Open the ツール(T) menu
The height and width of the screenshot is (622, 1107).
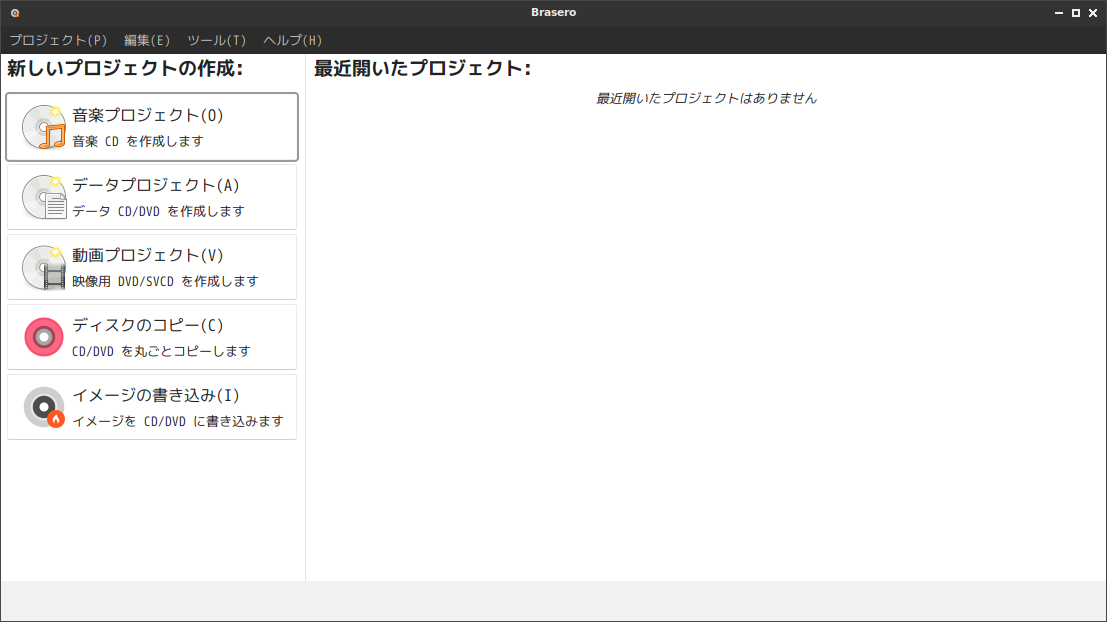[216, 40]
